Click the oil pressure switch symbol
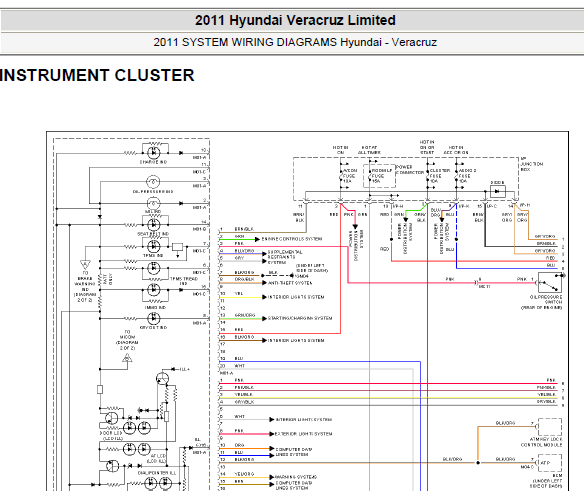 (x=550, y=282)
